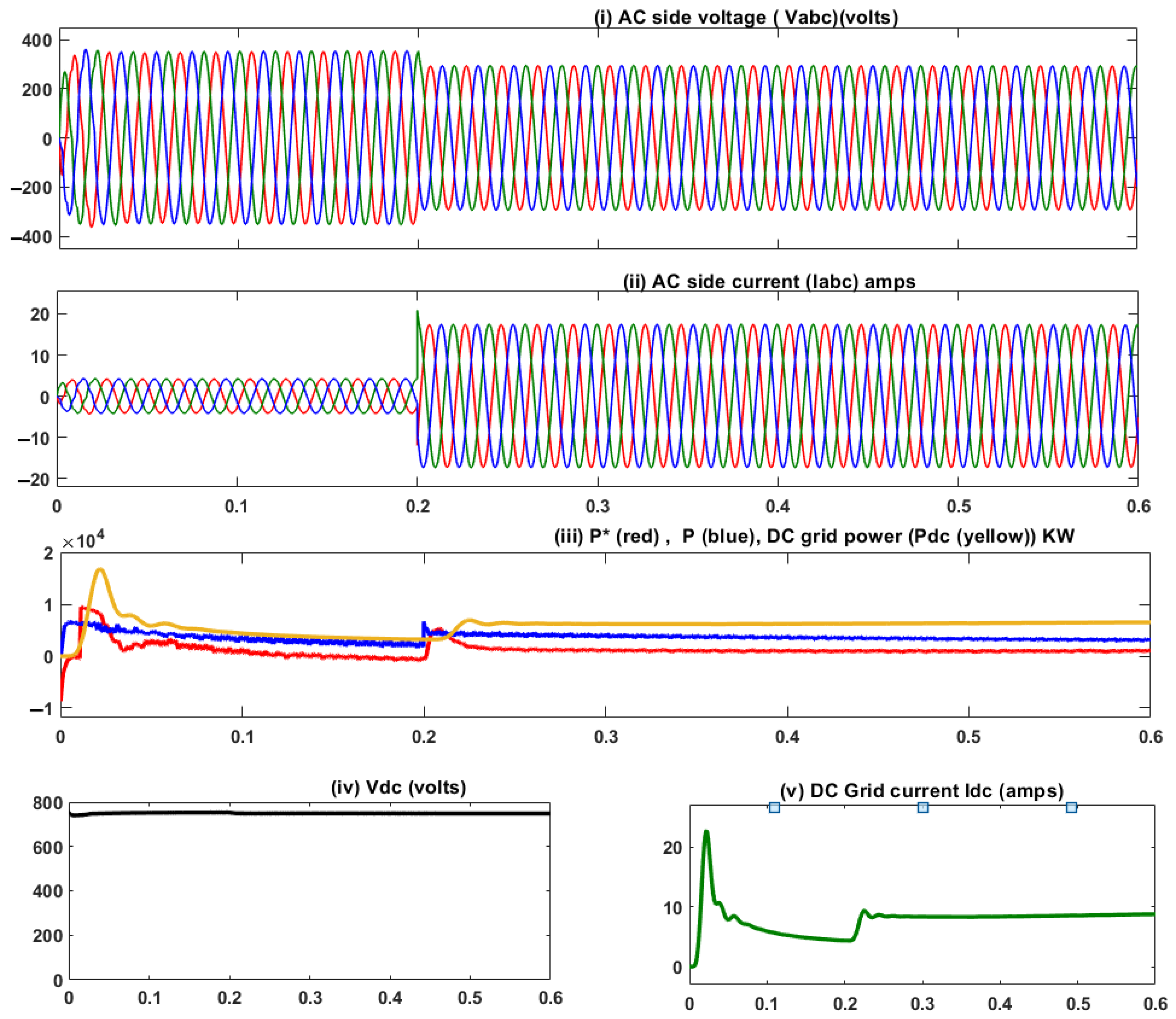Click the '(v) DC Grid current Idc' plot title
Screen dimensions: 1176x1019
pos(922,791)
